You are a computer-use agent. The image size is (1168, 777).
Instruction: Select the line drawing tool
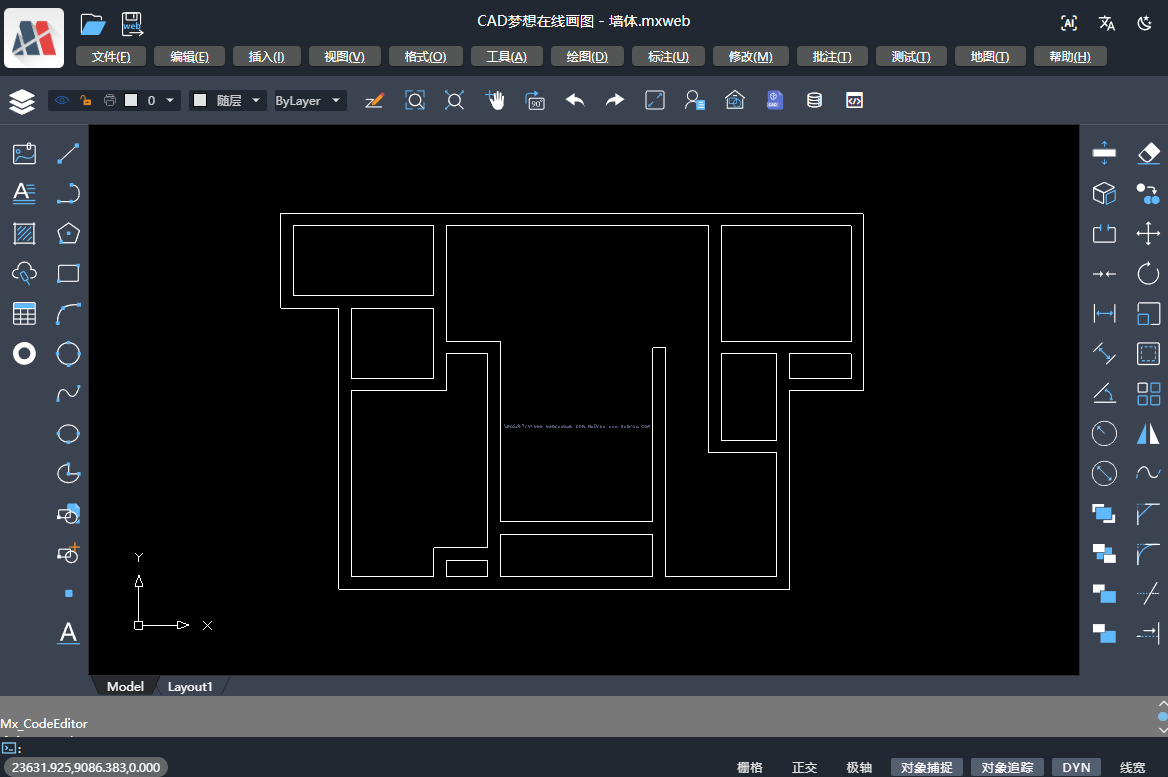[x=69, y=153]
